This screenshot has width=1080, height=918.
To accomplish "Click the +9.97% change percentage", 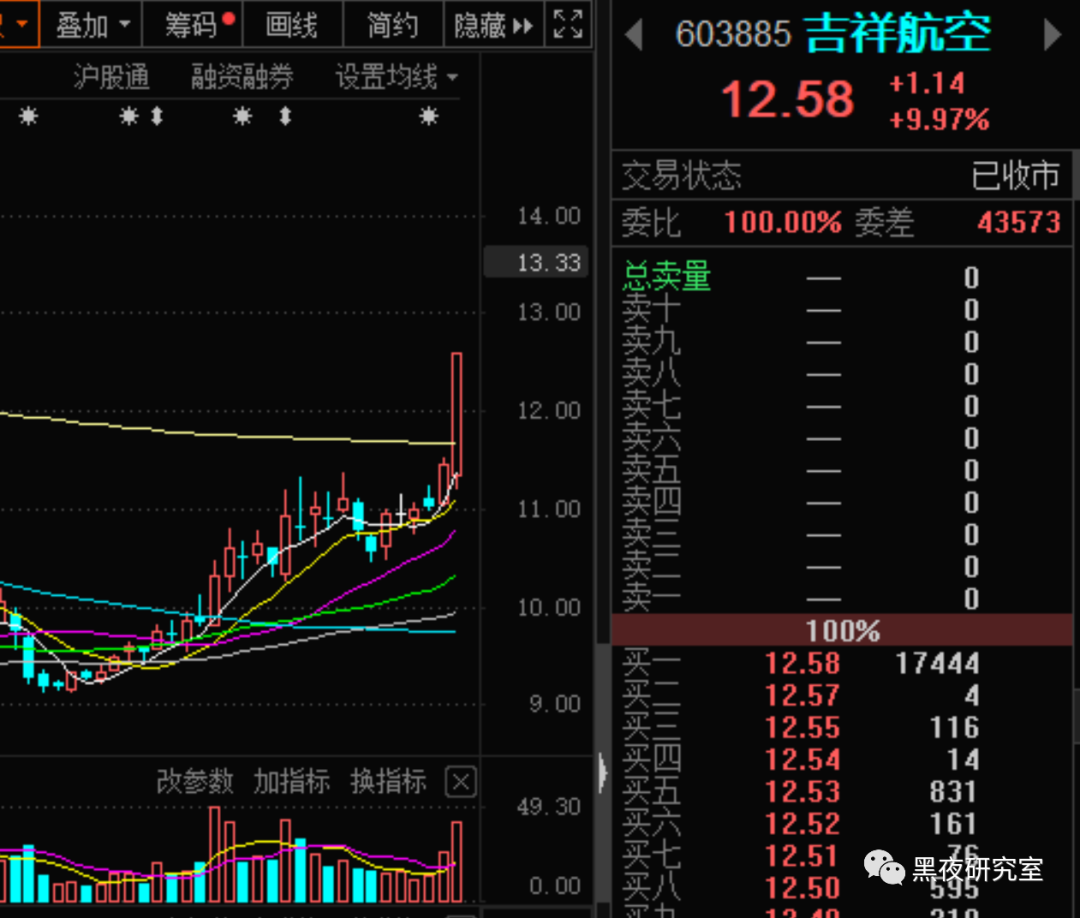I will point(939,121).
